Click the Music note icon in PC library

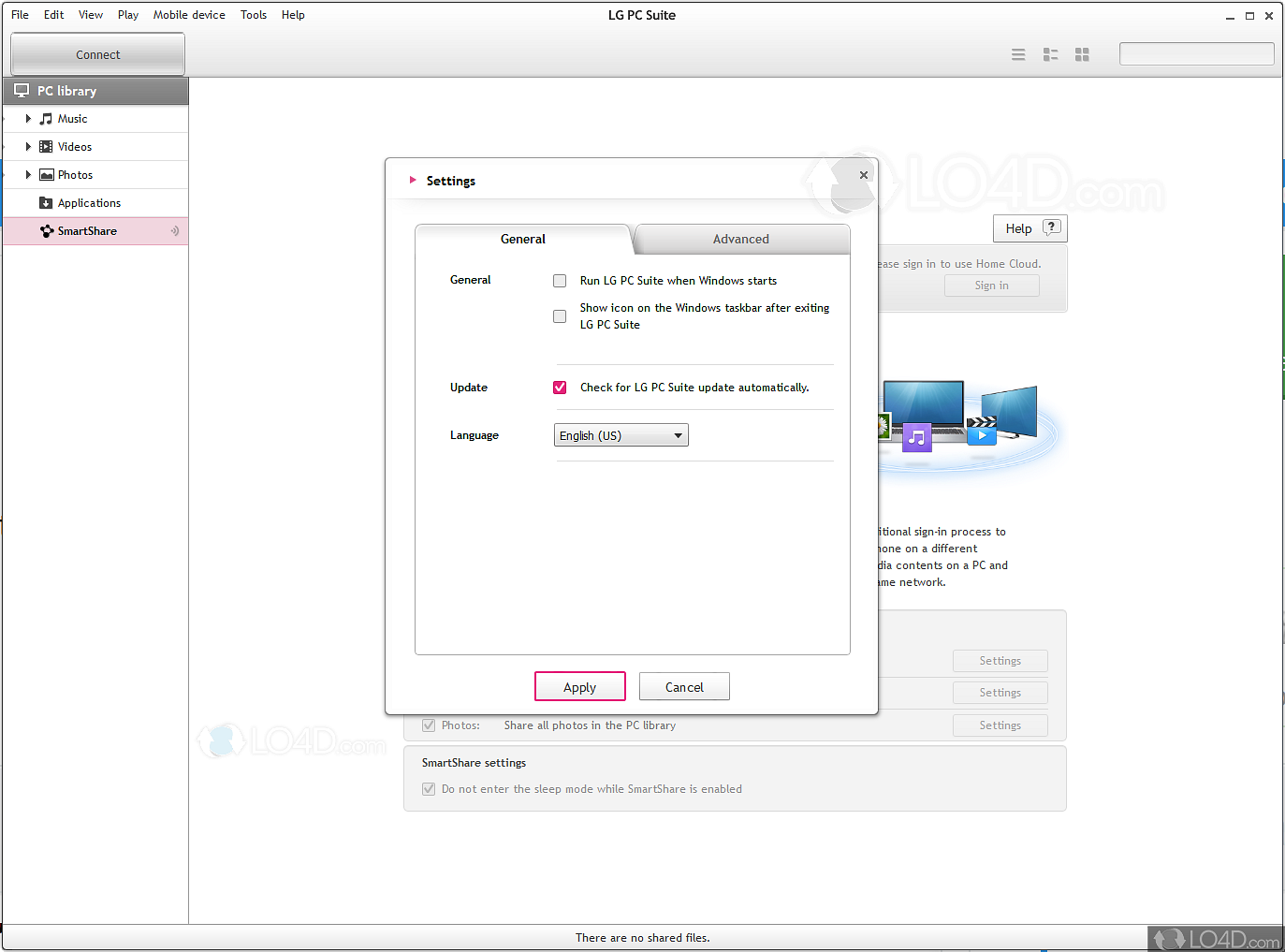(46, 119)
